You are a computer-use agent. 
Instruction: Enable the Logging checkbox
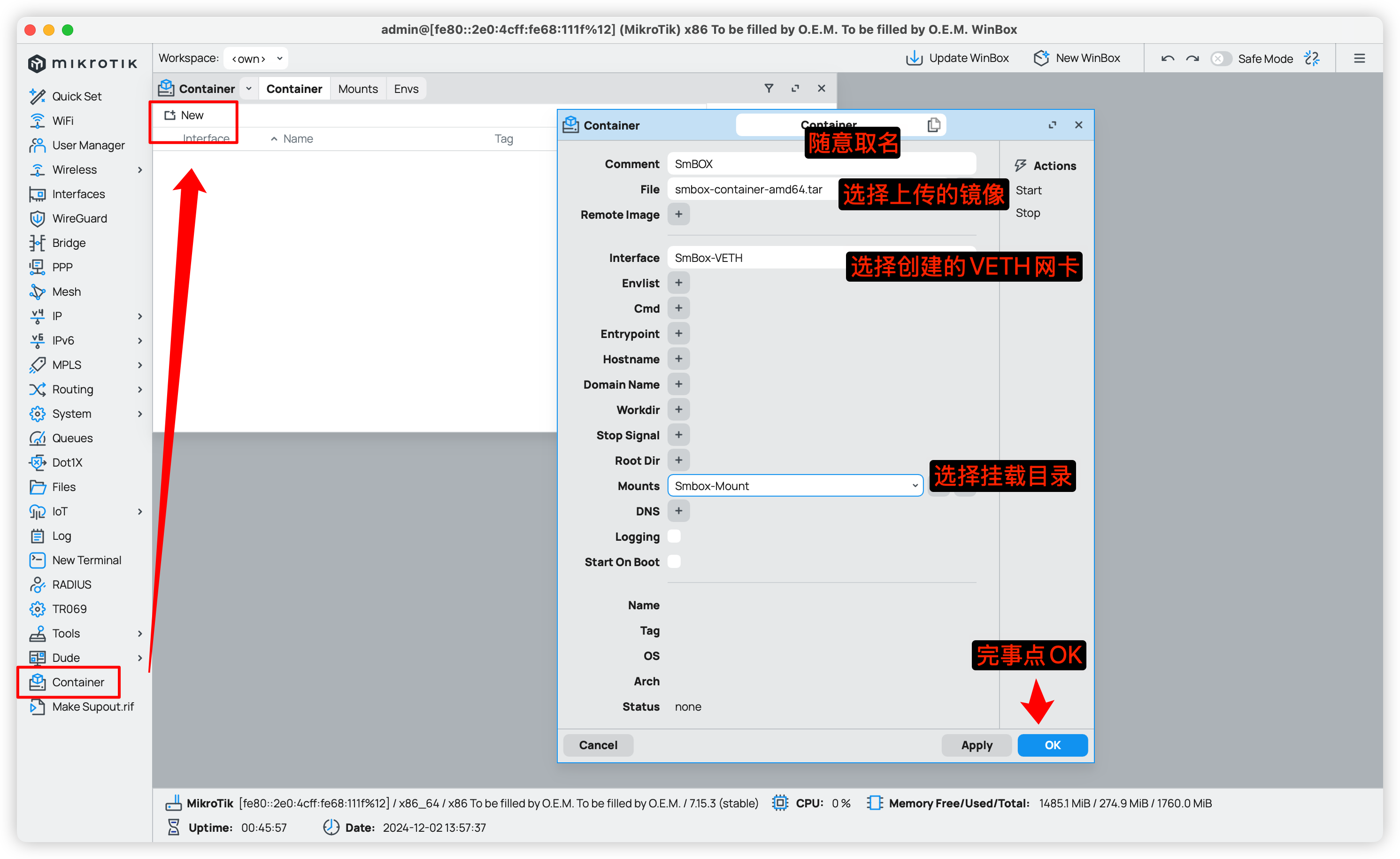click(674, 537)
